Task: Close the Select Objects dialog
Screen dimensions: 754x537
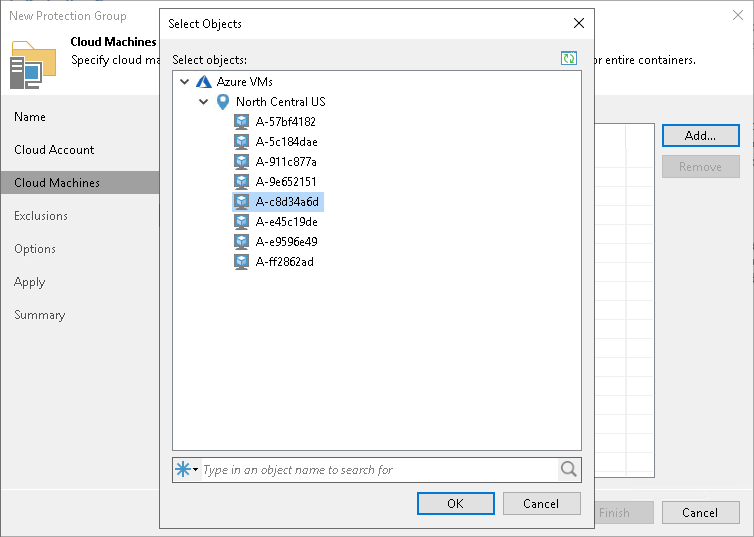Action: coord(578,23)
